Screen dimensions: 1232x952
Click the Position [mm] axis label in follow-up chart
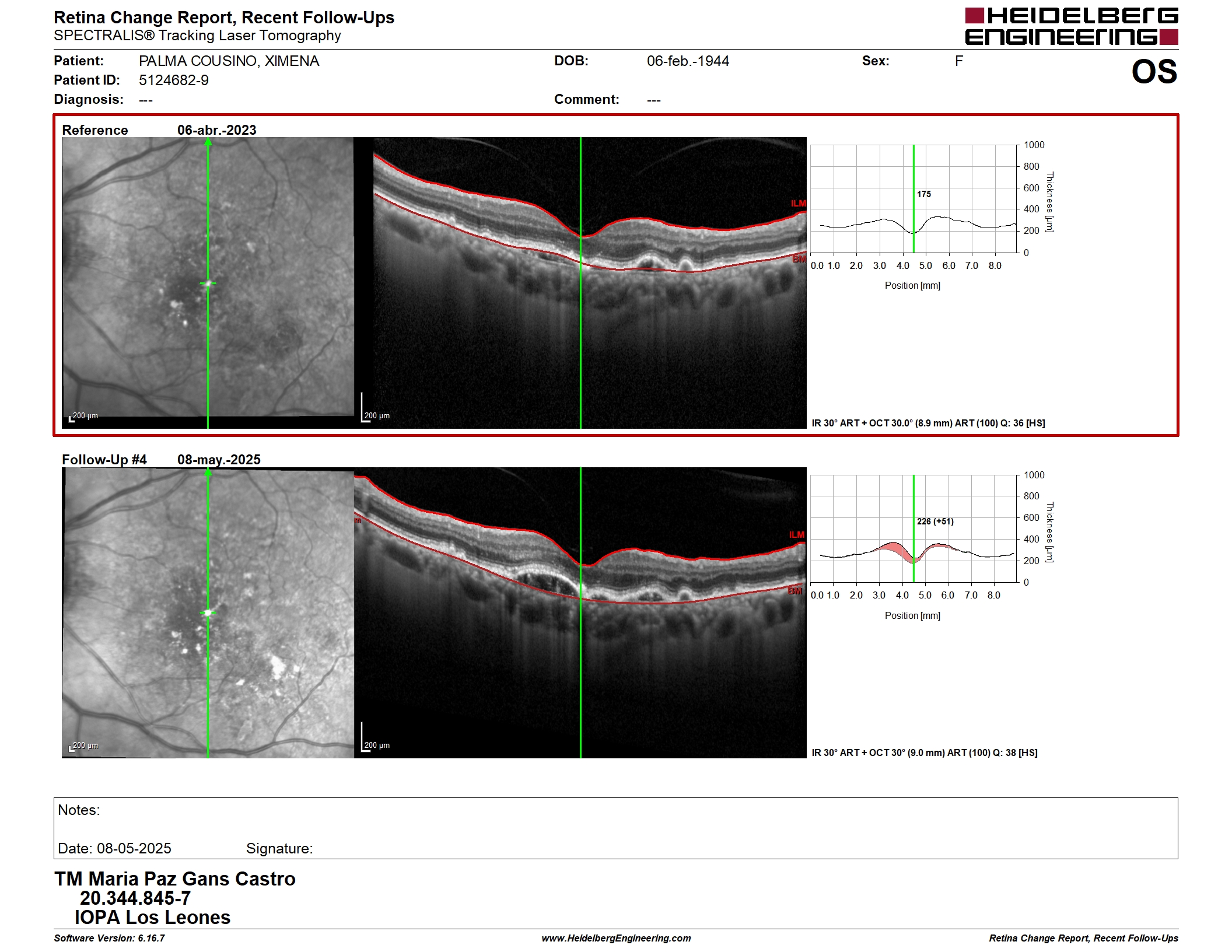pos(912,616)
